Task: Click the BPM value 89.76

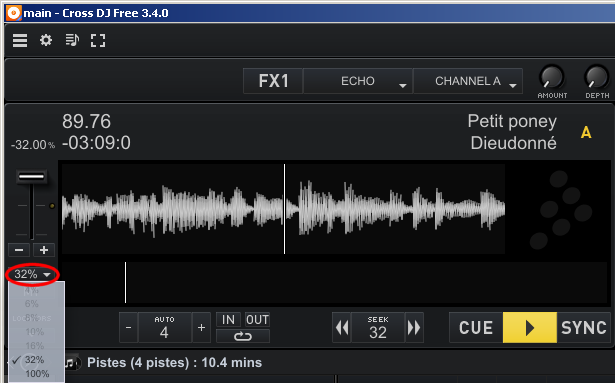Action: pyautogui.click(x=87, y=121)
